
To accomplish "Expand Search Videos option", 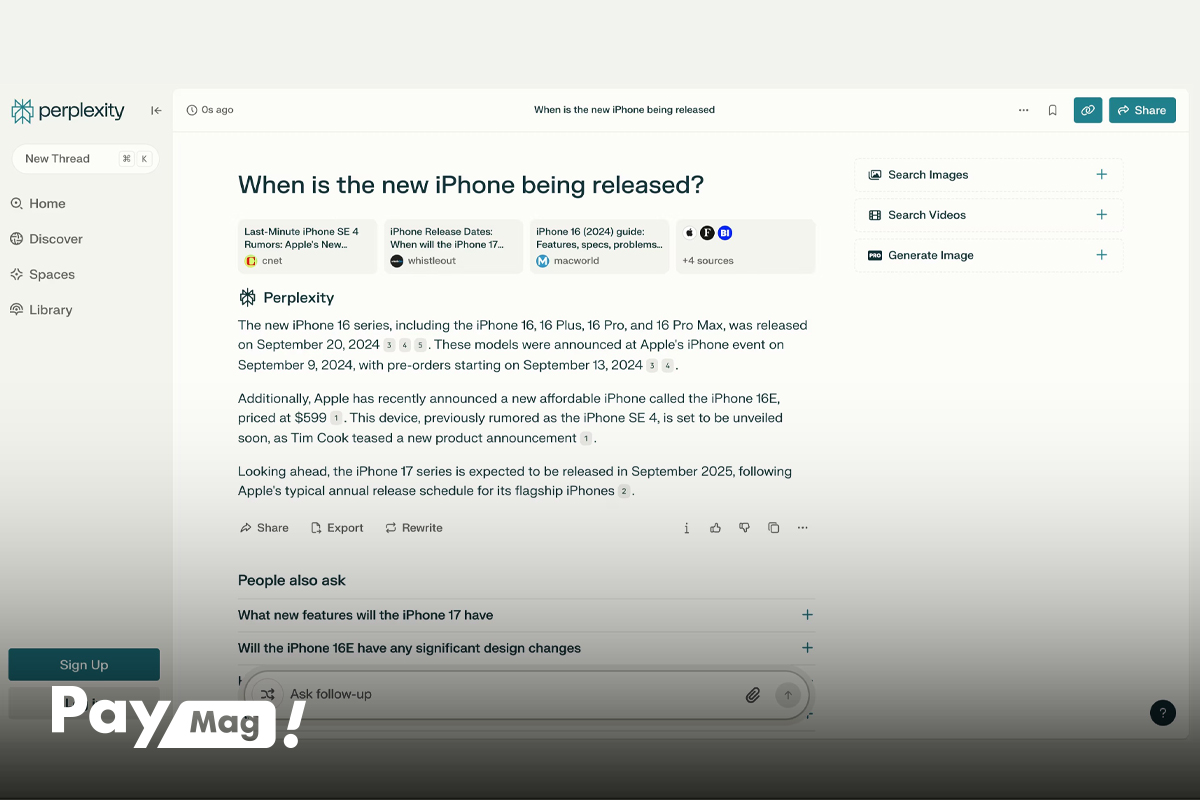I will pyautogui.click(x=989, y=215).
